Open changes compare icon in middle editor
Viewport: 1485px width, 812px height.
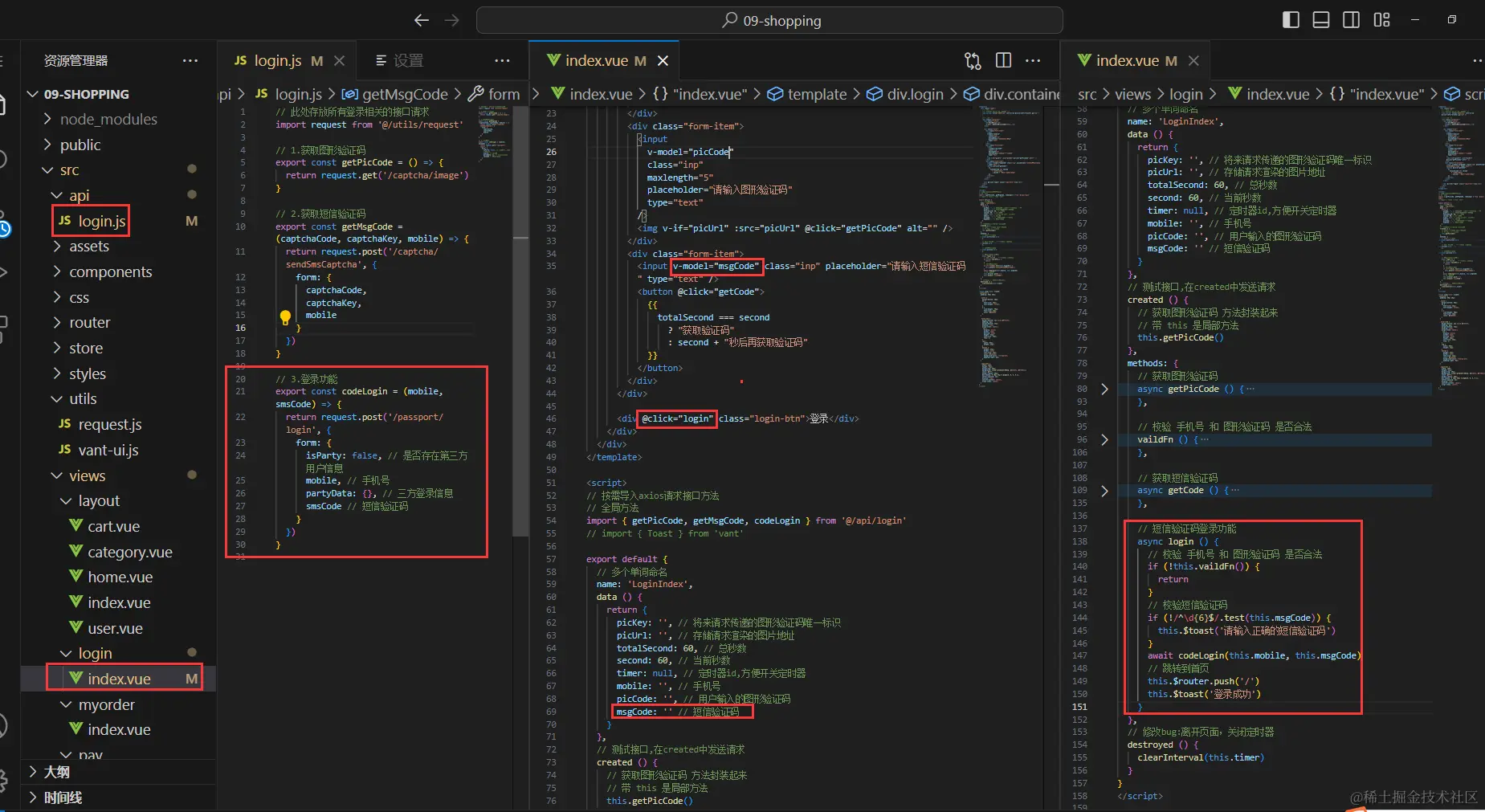[x=973, y=61]
